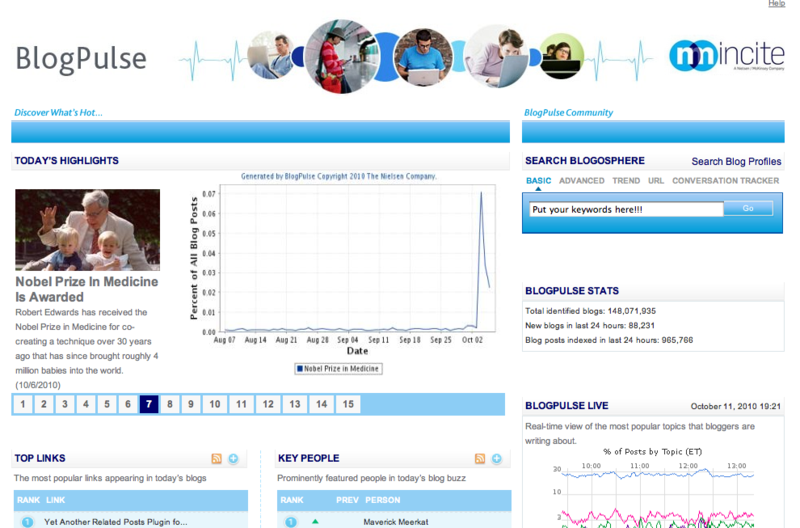
Task: Switch to the Trend search tab
Action: (x=626, y=181)
